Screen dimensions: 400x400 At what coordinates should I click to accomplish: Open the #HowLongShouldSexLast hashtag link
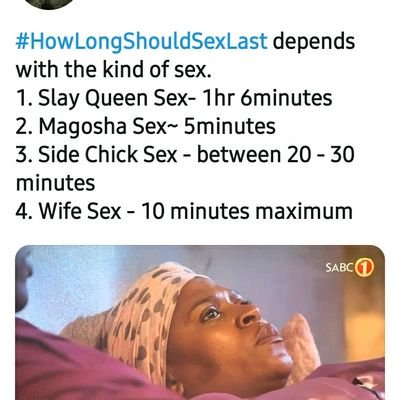[x=142, y=42]
